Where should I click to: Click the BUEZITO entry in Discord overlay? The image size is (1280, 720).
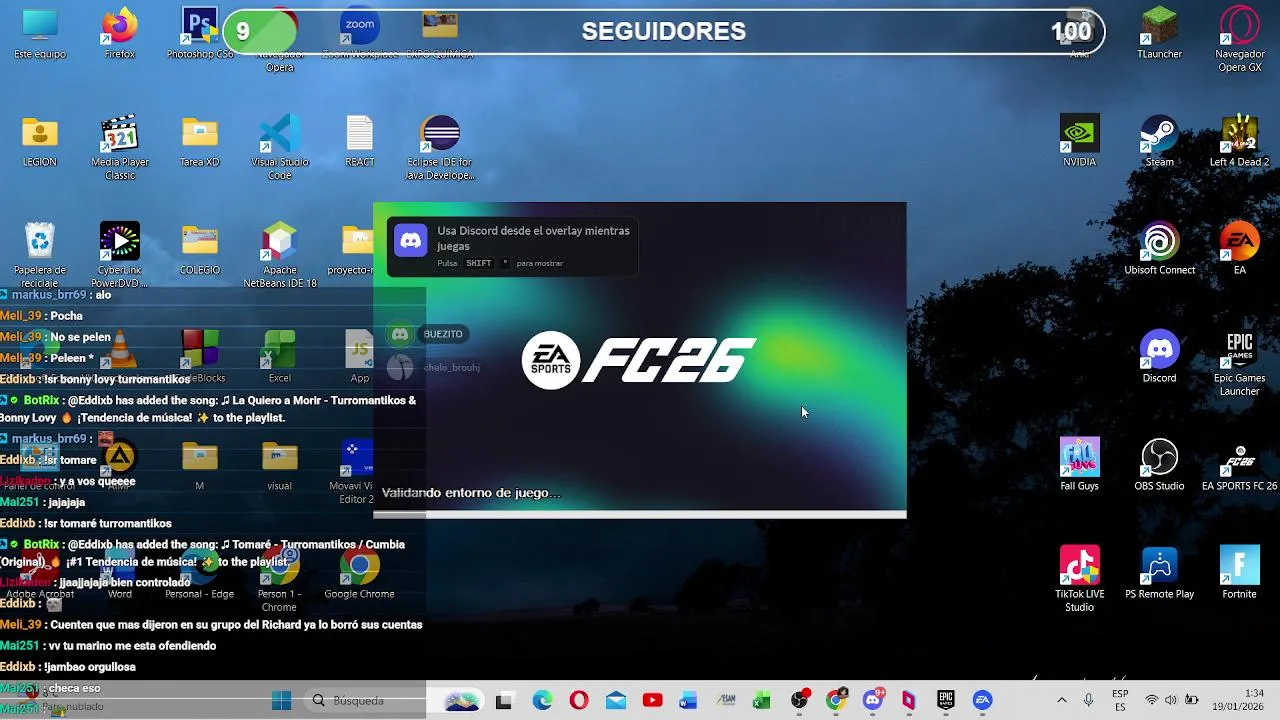point(443,334)
